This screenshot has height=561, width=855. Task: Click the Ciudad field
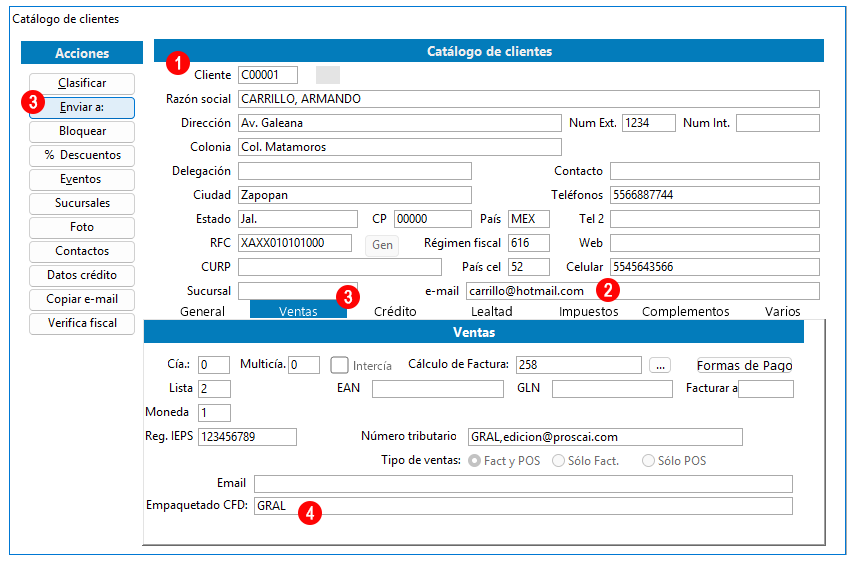point(355,195)
